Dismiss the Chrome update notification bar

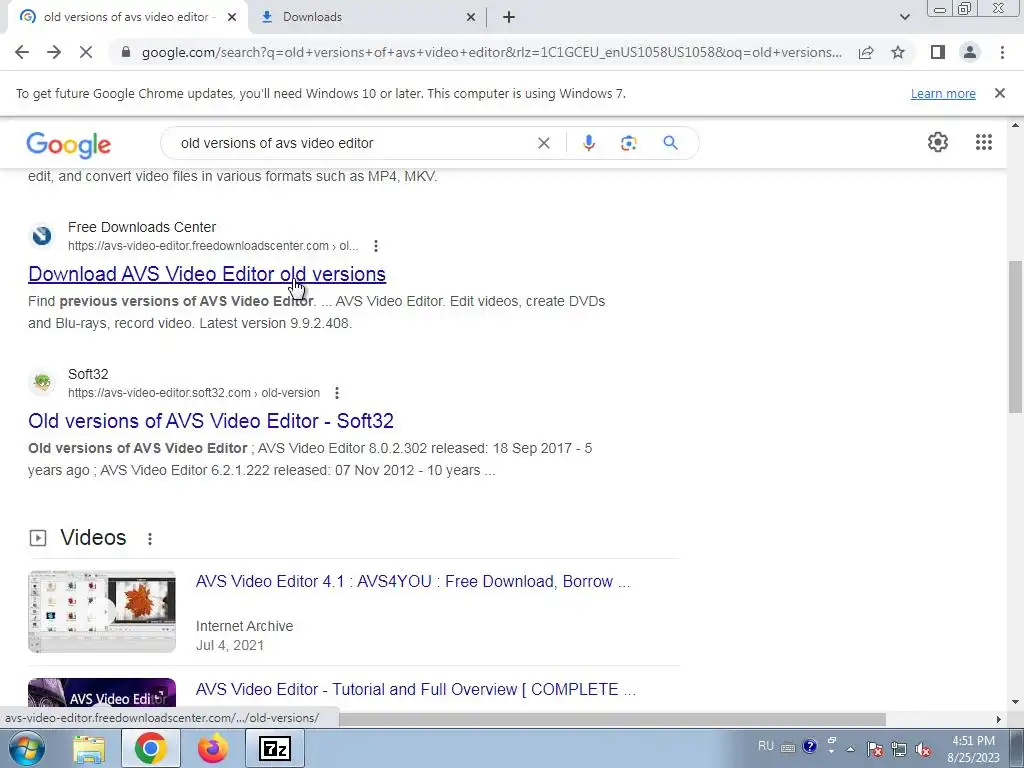point(999,93)
